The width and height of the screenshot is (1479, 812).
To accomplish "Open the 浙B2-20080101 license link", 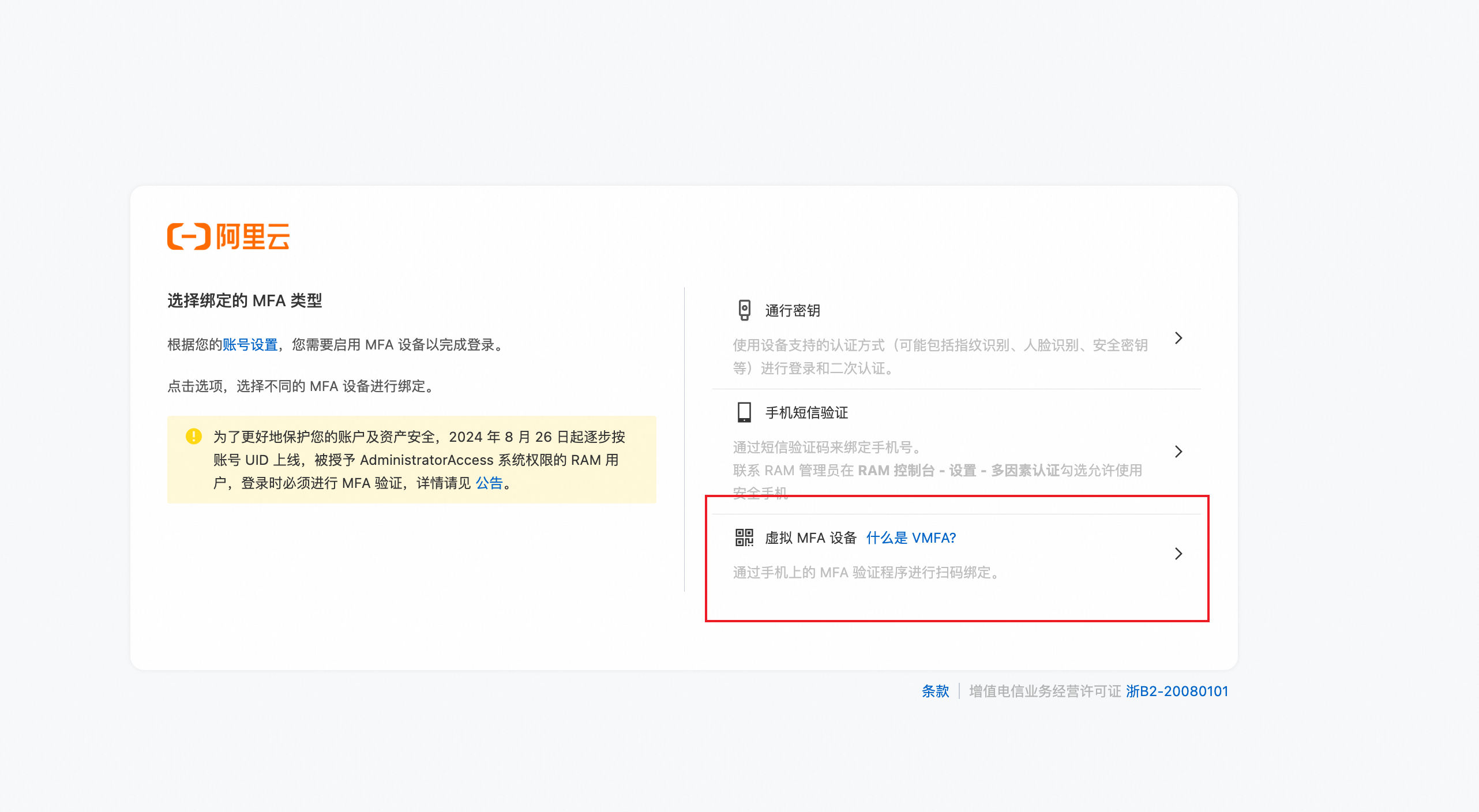I will (x=1177, y=691).
